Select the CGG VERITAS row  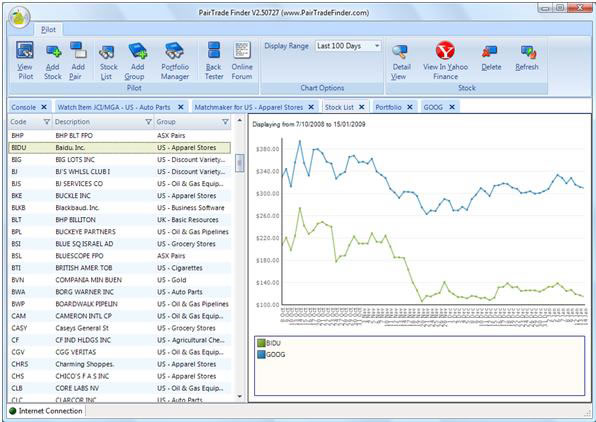click(x=119, y=352)
